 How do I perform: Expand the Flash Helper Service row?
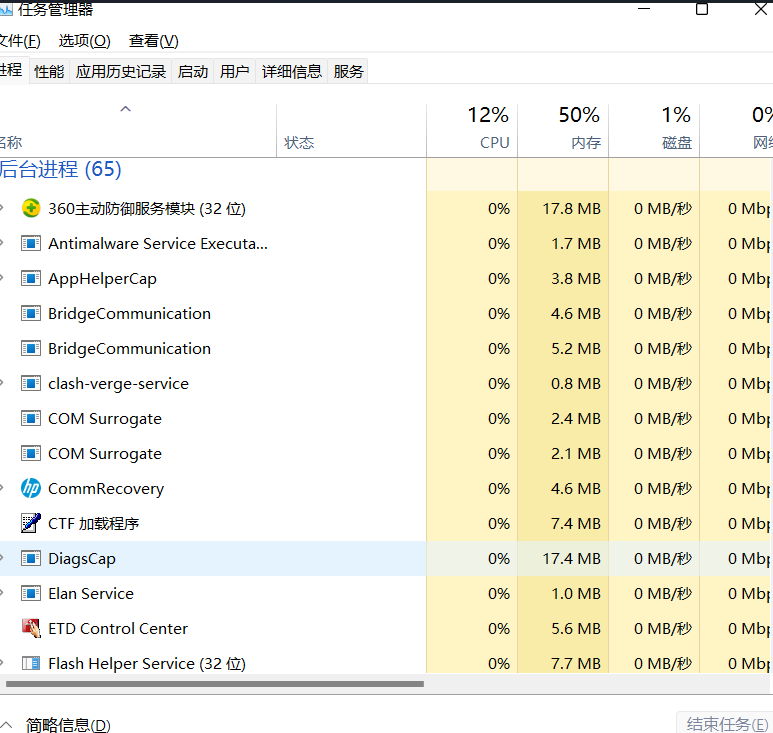tap(2, 663)
